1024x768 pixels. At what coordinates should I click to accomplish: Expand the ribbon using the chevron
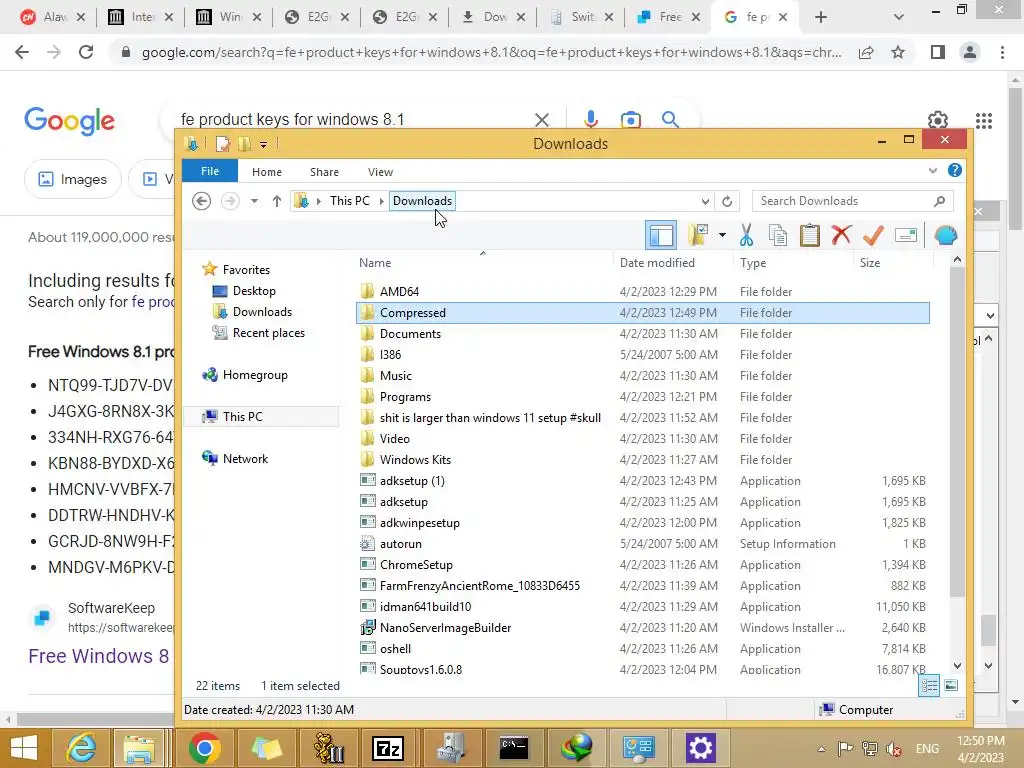pos(933,171)
